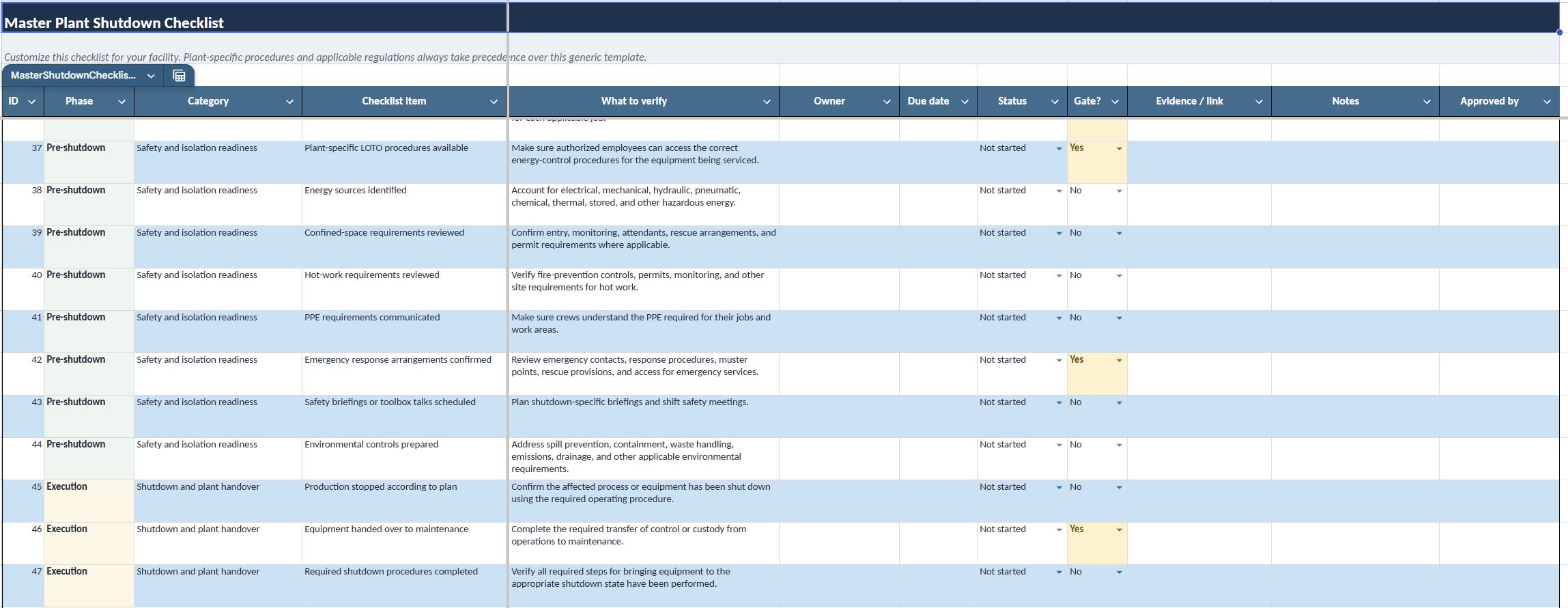Open Gate dropdown showing Yes in row 37
This screenshot has height=608, width=1568.
coord(1119,149)
